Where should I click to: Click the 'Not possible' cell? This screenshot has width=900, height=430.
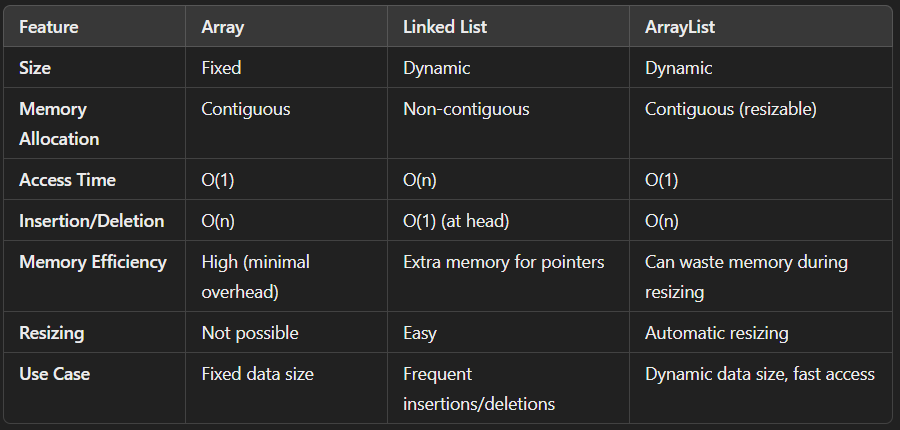250,333
